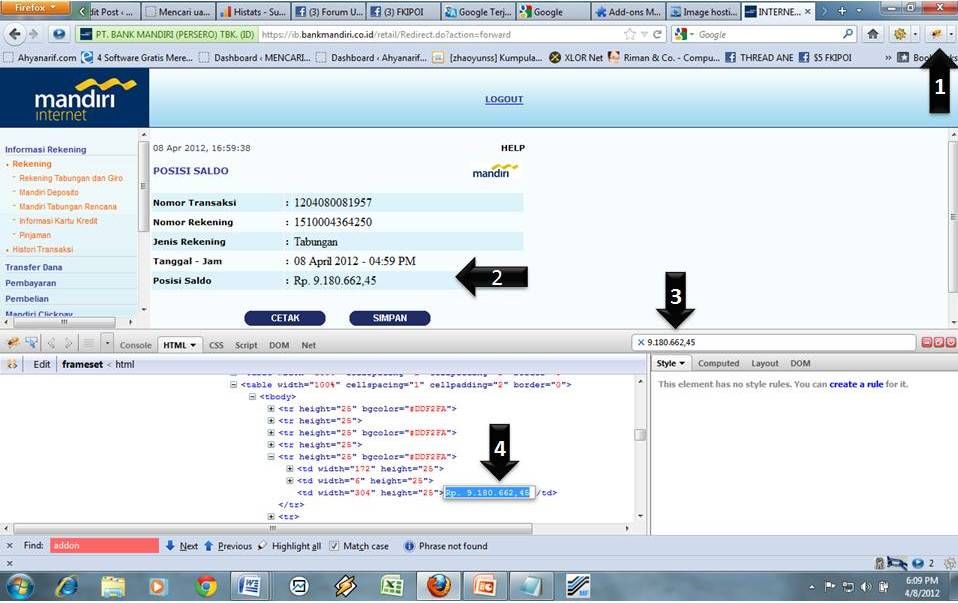Toggle Firebug command line list icon
Screen dimensions: 958x603
pos(89,344)
